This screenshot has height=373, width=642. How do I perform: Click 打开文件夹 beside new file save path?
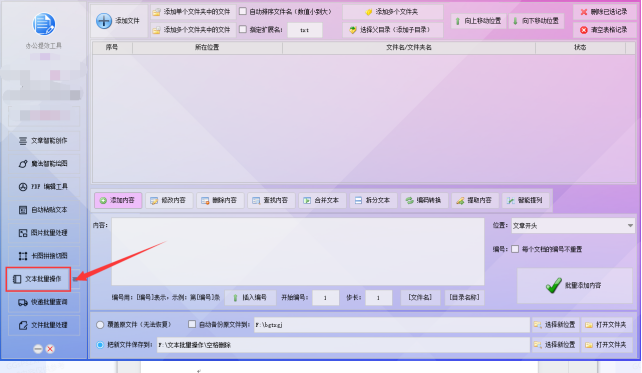point(607,345)
